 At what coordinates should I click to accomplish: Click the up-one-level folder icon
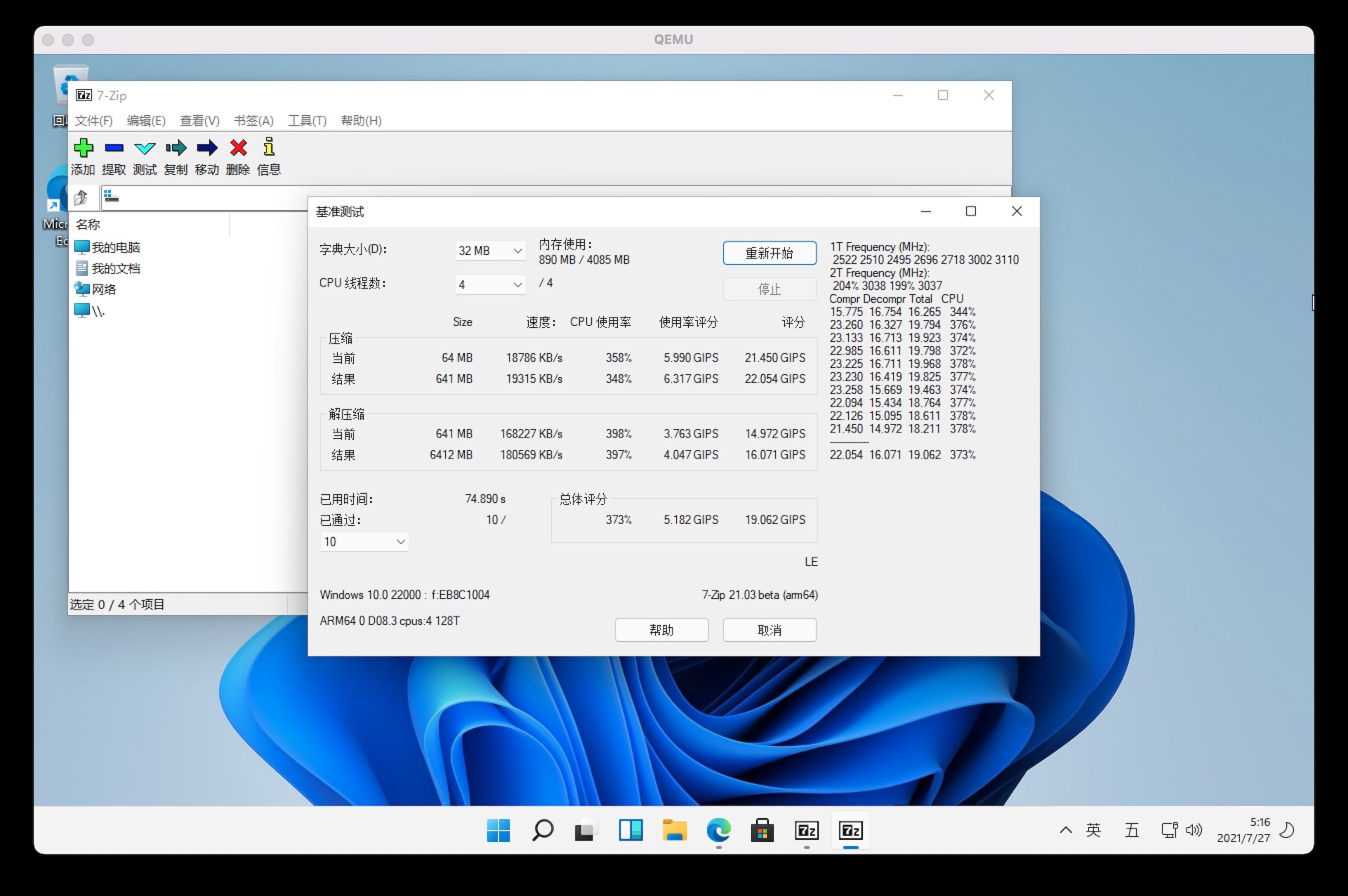(x=82, y=197)
